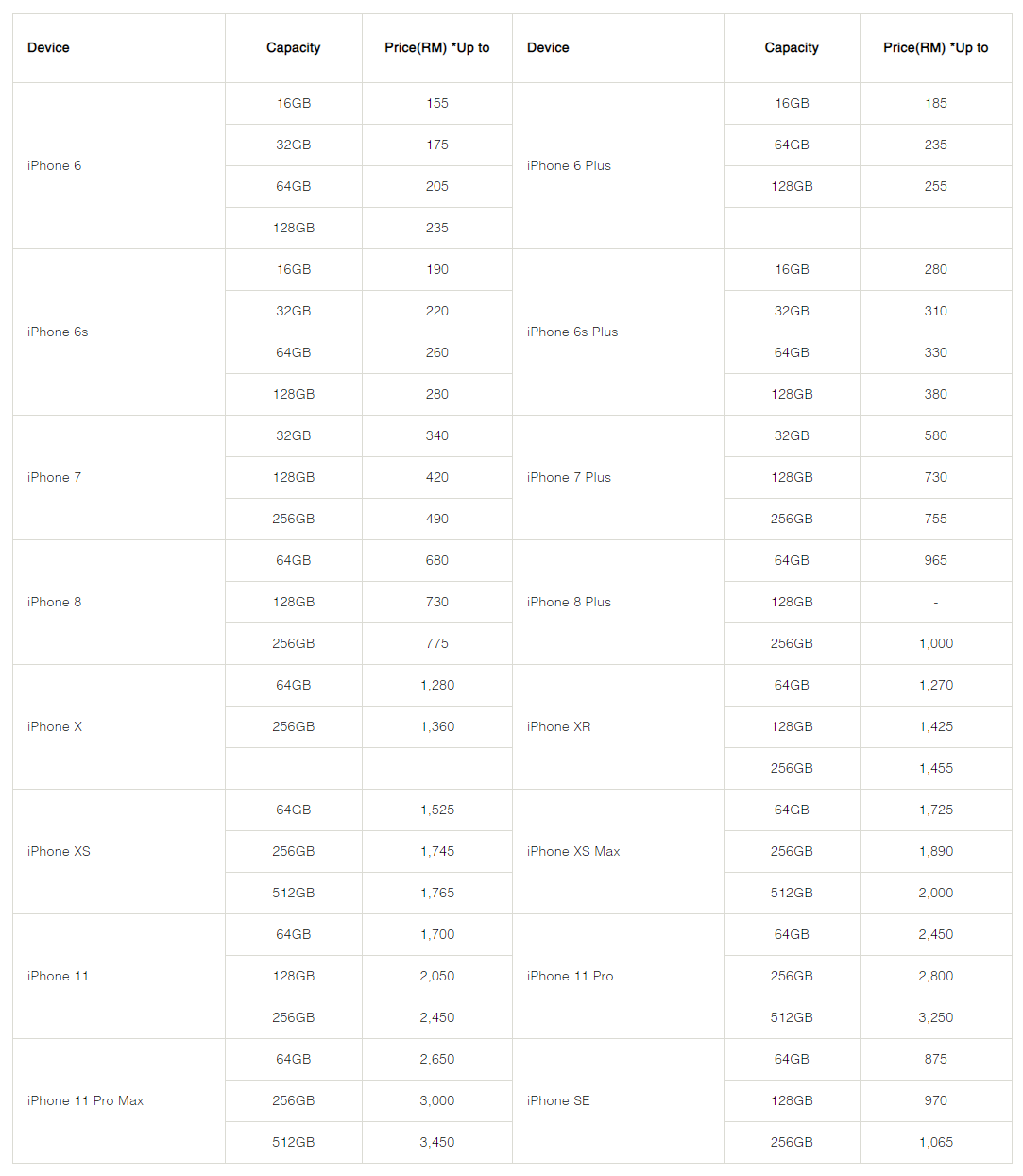
Task: Click the 3,450 price value
Action: click(x=437, y=1142)
